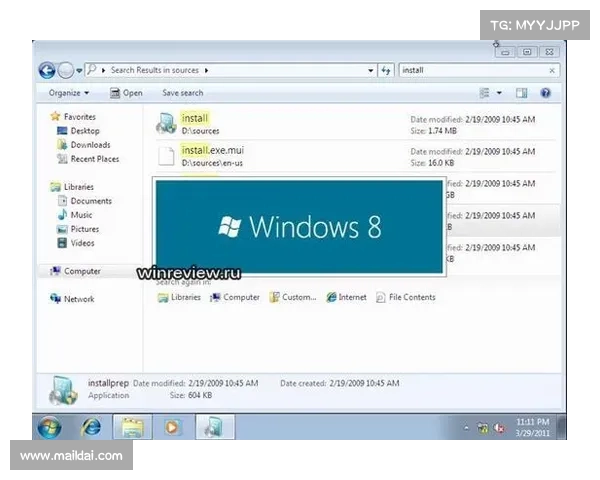This screenshot has height=480, width=600.
Task: Launch Internet Explorer from the taskbar
Action: [x=91, y=426]
